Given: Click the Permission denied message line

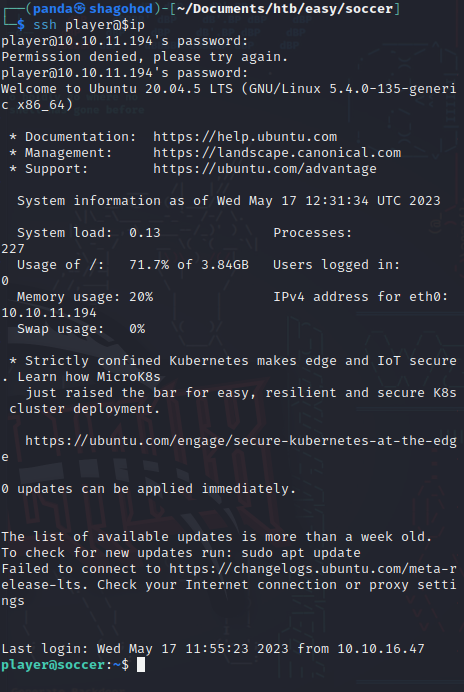Looking at the screenshot, I should [x=144, y=56].
